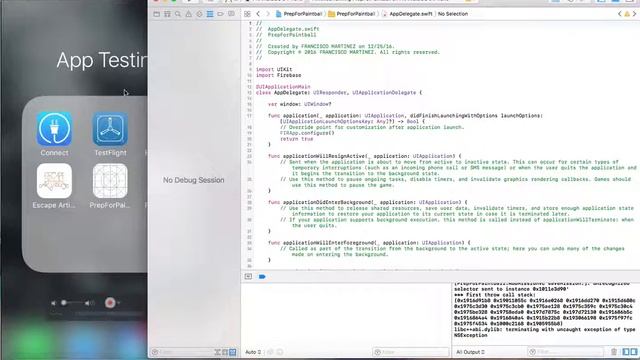640x360 pixels.
Task: Click the AppDelegate.swift breadcrumb
Action: (x=407, y=14)
